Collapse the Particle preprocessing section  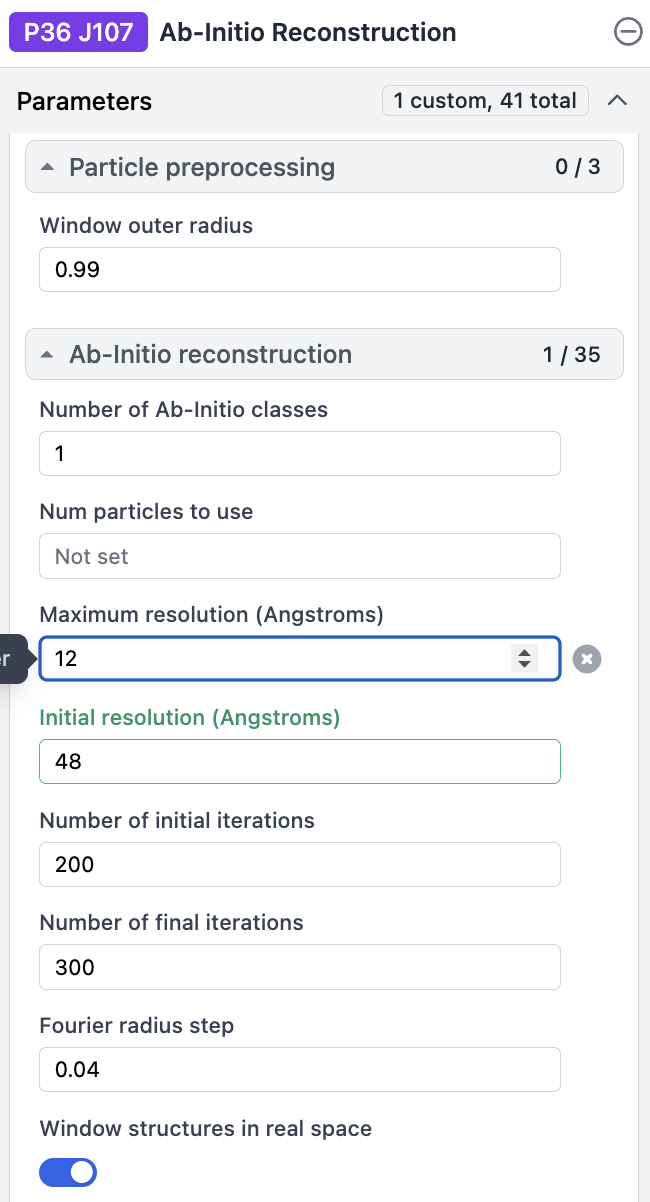[48, 167]
